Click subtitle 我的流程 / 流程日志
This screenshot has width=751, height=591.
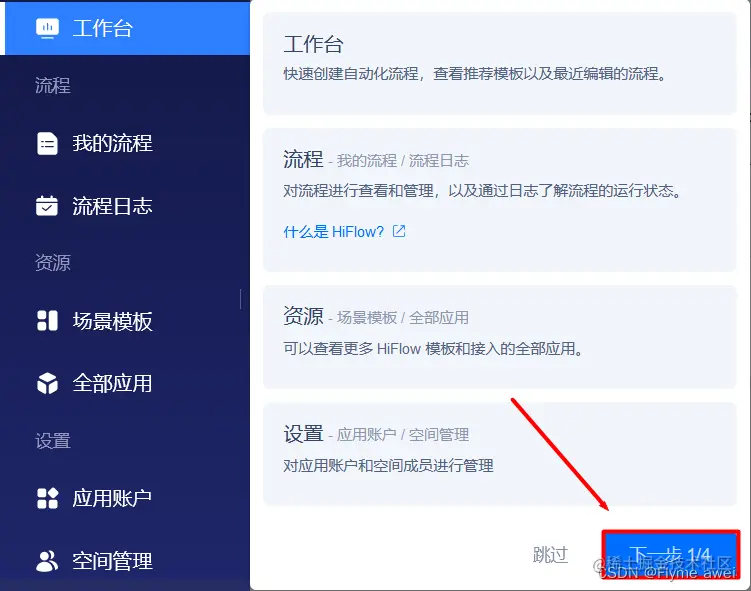pyautogui.click(x=403, y=161)
